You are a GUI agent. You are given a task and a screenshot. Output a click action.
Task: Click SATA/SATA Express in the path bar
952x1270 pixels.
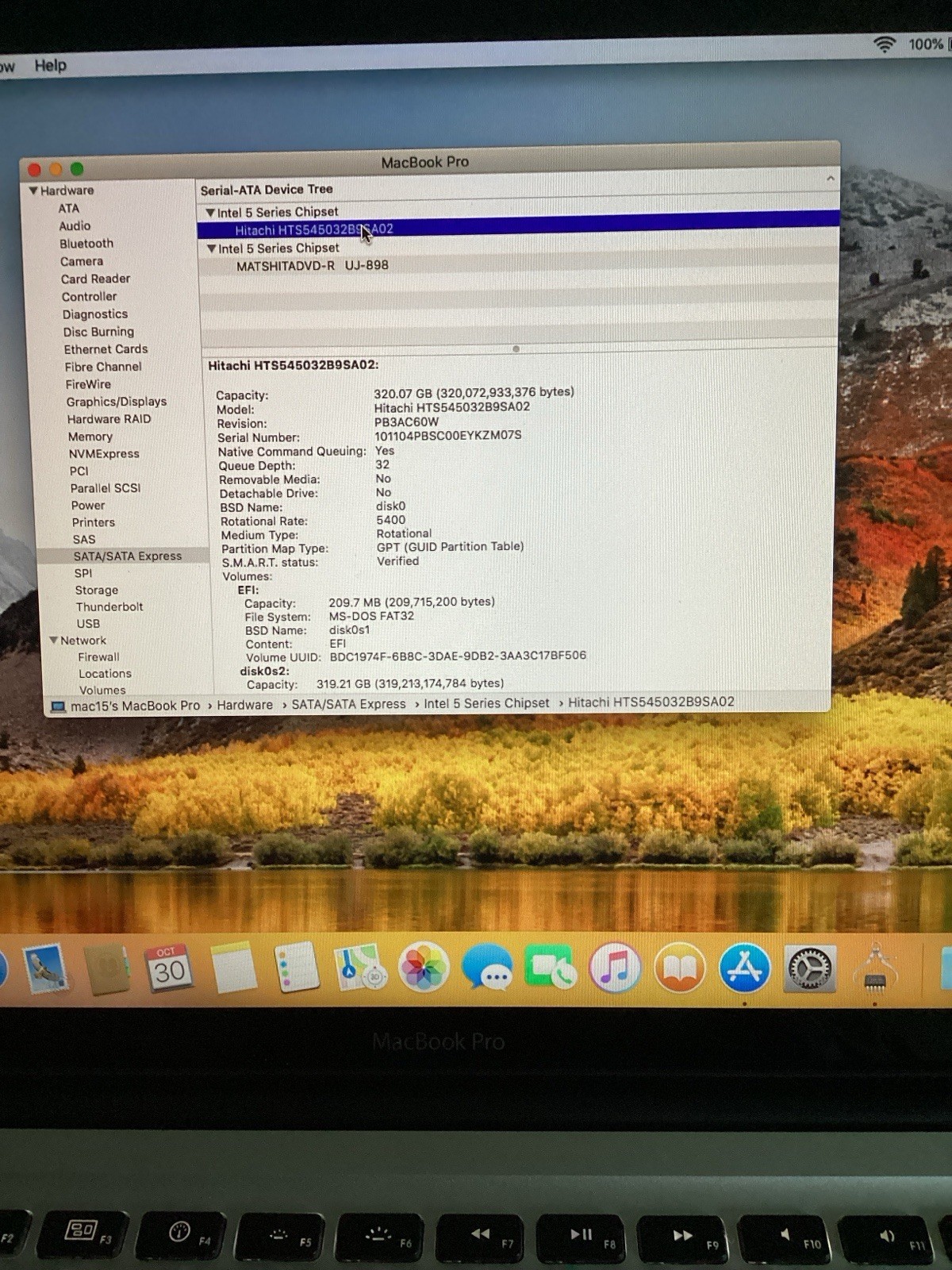coord(348,704)
